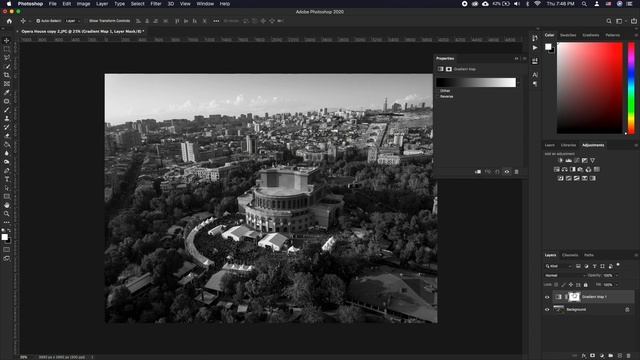Hide the Background layer
The width and height of the screenshot is (640, 360).
[x=547, y=310]
